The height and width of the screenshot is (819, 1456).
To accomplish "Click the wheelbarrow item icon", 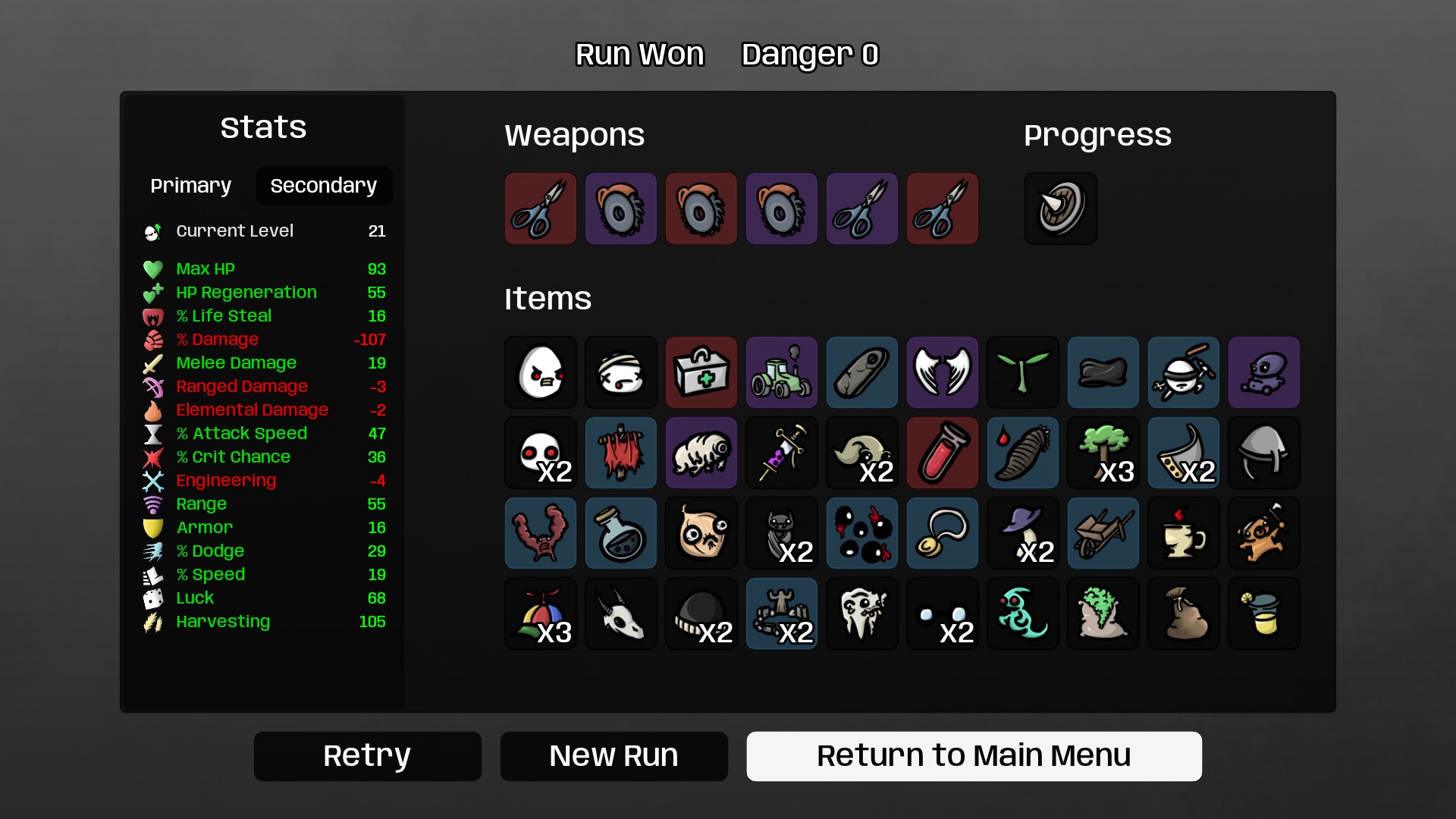I will click(1103, 533).
